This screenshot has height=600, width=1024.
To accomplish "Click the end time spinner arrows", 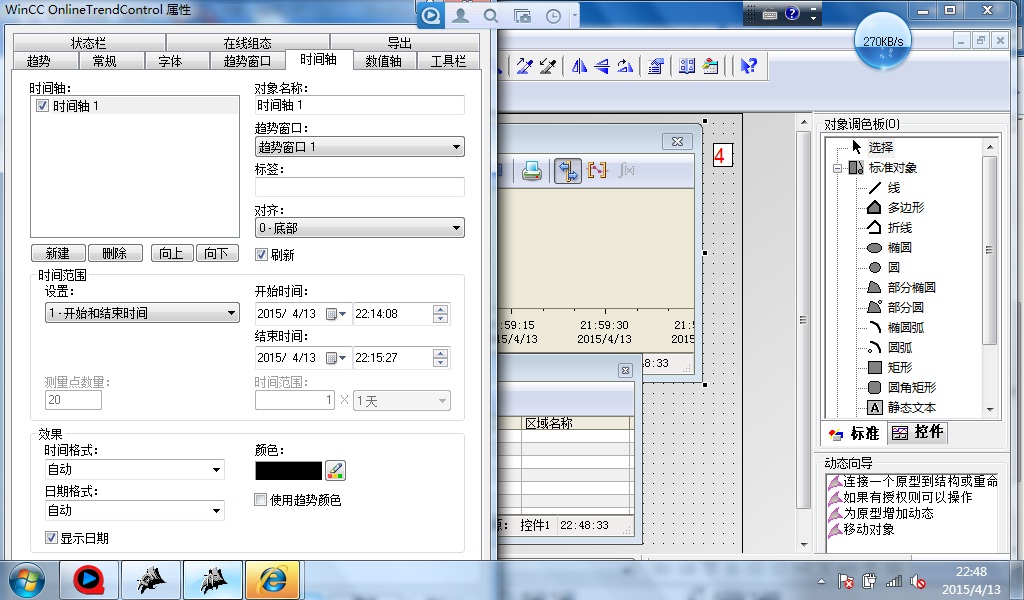I will (441, 358).
